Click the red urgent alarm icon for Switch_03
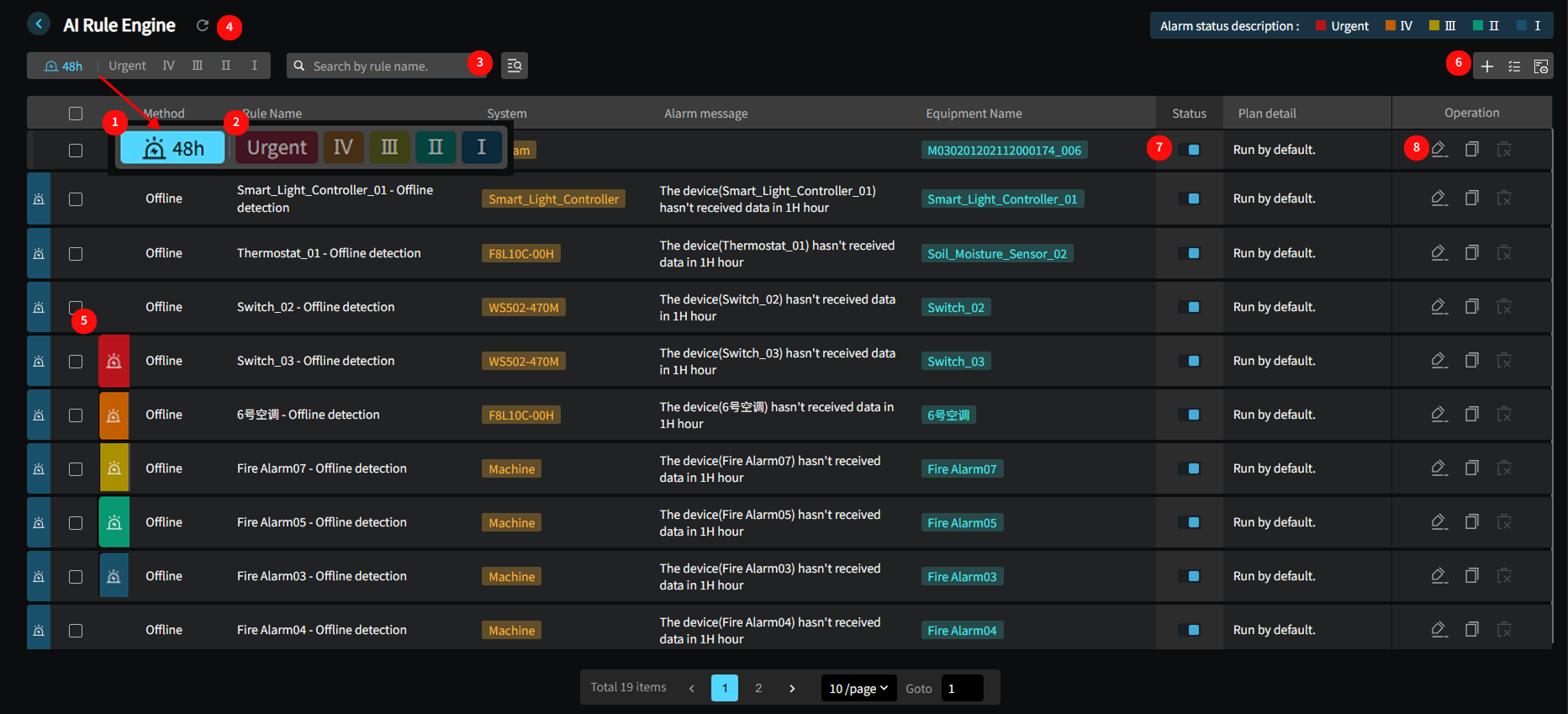The height and width of the screenshot is (714, 1568). click(x=114, y=361)
